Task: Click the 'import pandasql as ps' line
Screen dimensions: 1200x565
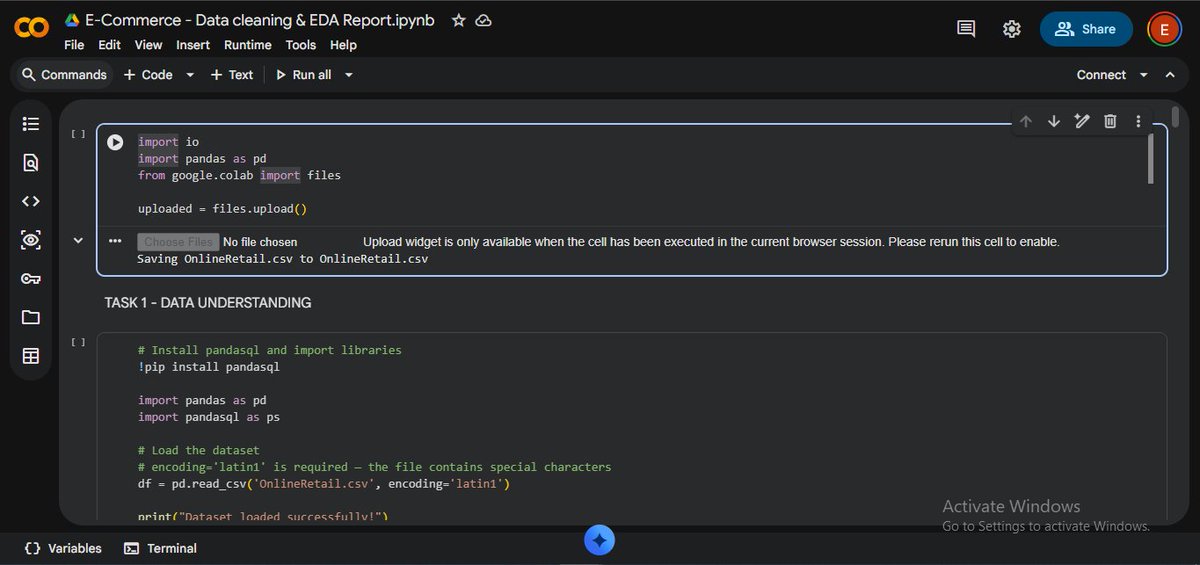Action: (x=209, y=417)
